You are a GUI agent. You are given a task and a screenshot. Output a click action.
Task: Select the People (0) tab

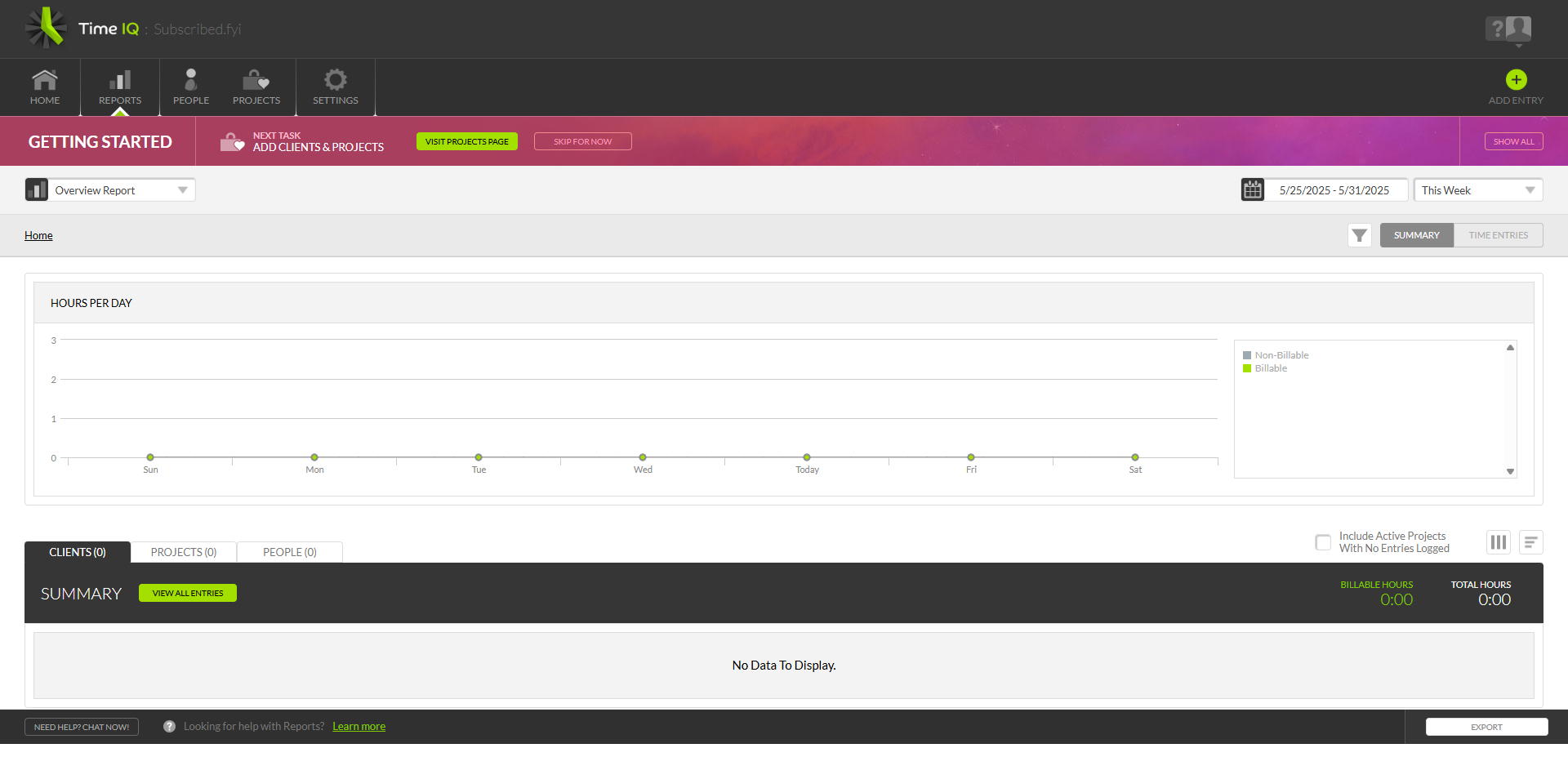click(289, 553)
